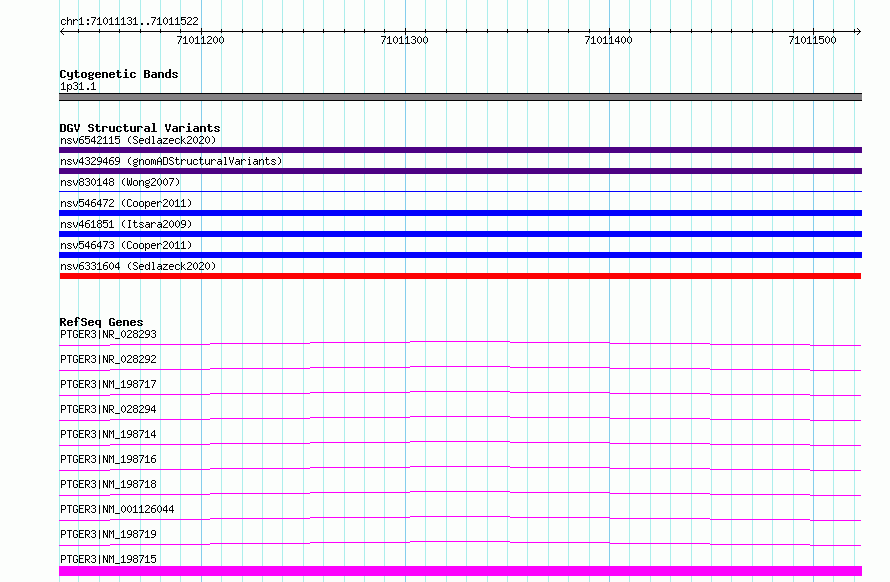Screen dimensions: 890x582
Task: Select variant label nsv4329469 (gnomADStructuralVariants)
Action: point(171,161)
